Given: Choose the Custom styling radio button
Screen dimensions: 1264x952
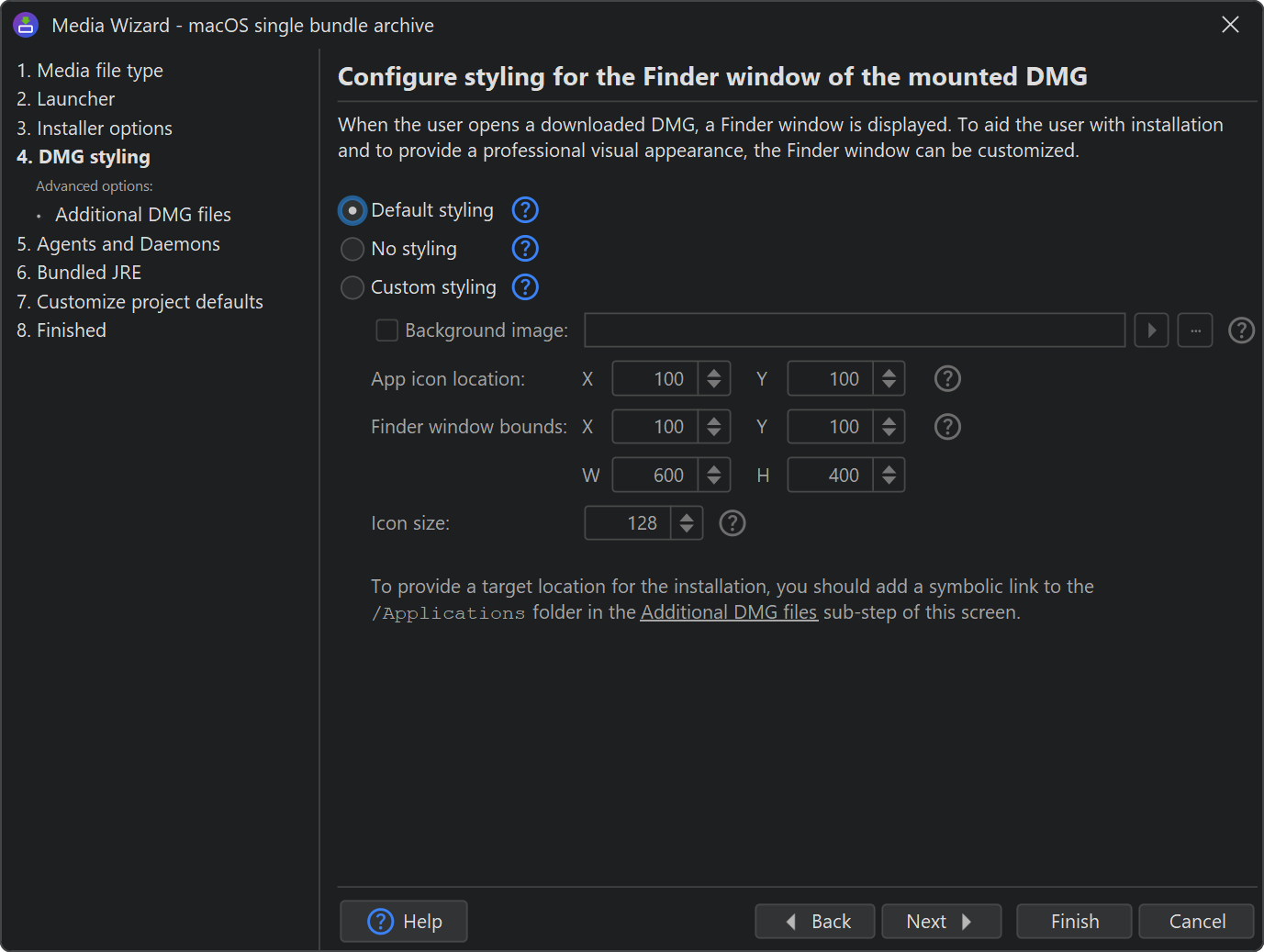Looking at the screenshot, I should tap(352, 287).
